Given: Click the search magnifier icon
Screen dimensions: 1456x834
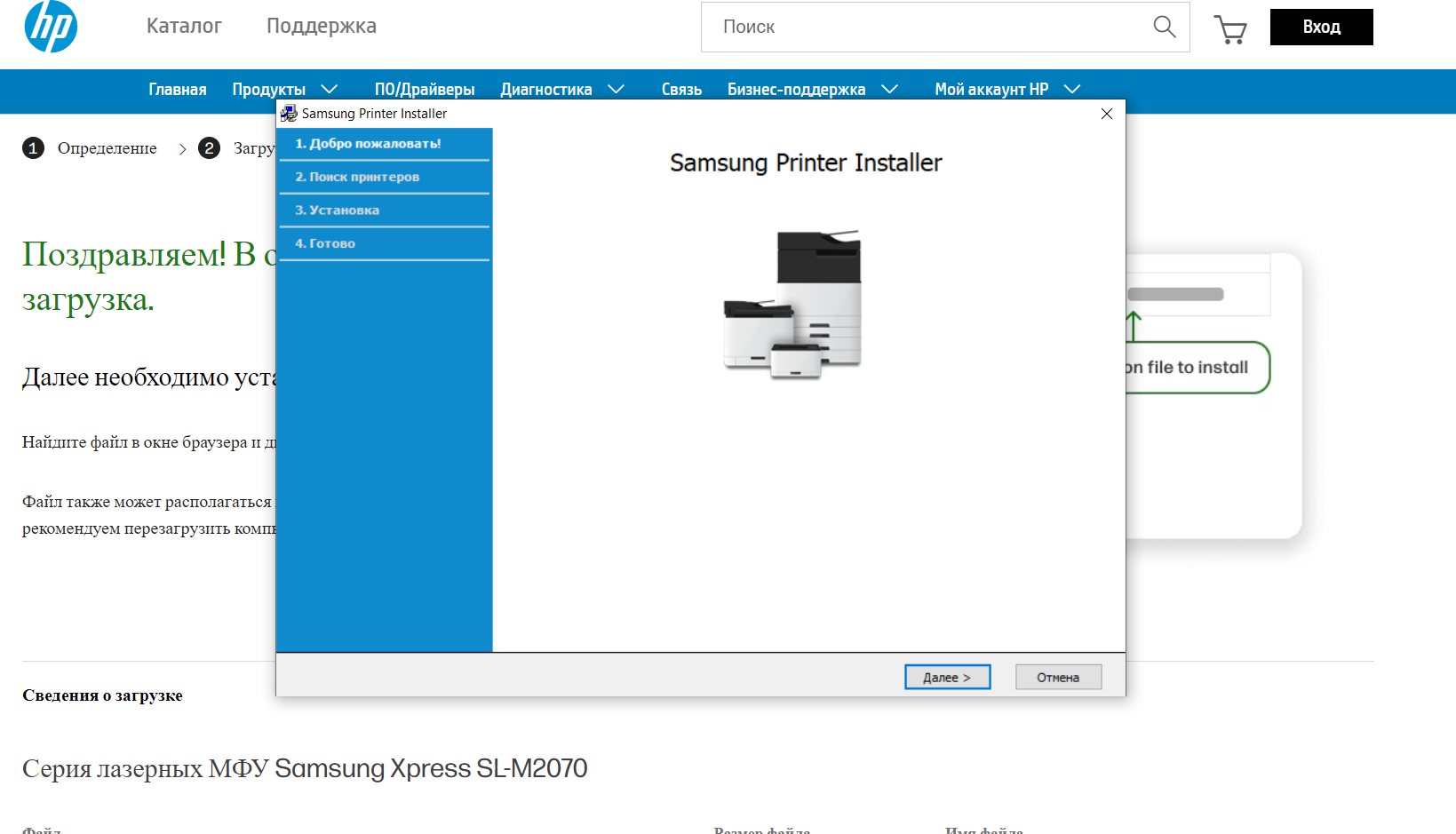Looking at the screenshot, I should coord(1165,27).
